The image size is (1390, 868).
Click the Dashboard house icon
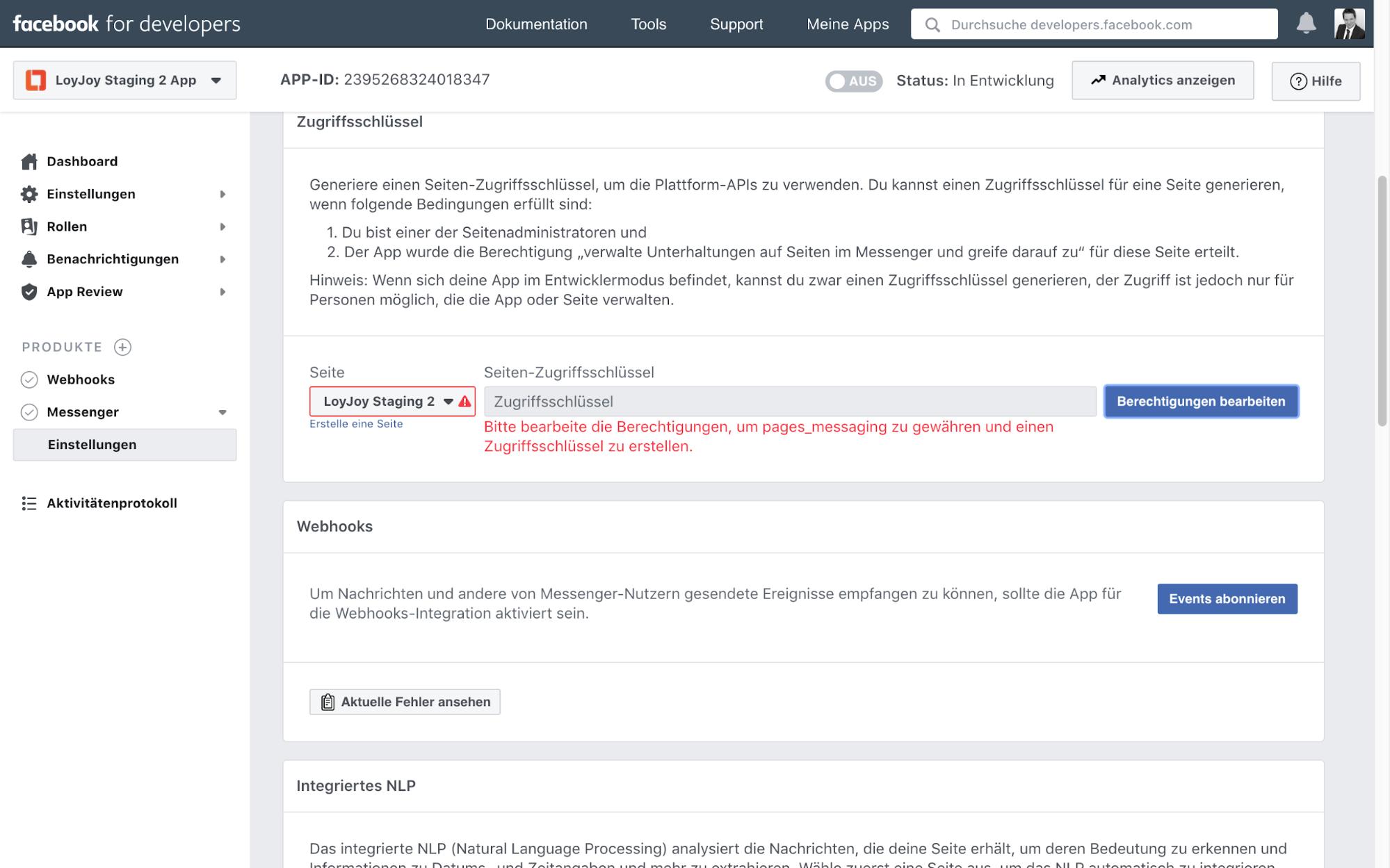[29, 161]
